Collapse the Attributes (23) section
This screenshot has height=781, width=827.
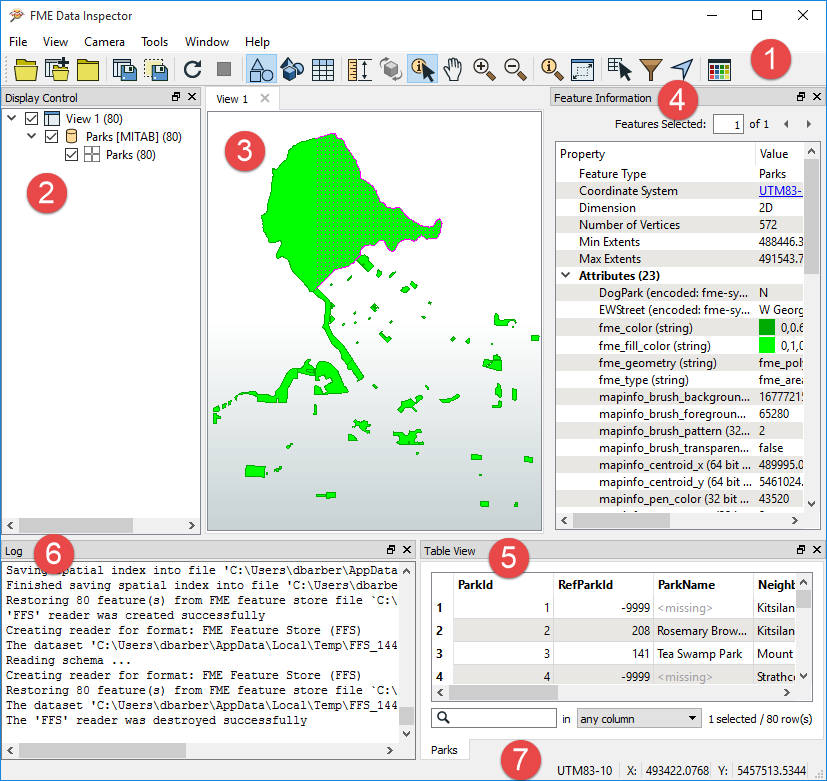click(x=566, y=275)
